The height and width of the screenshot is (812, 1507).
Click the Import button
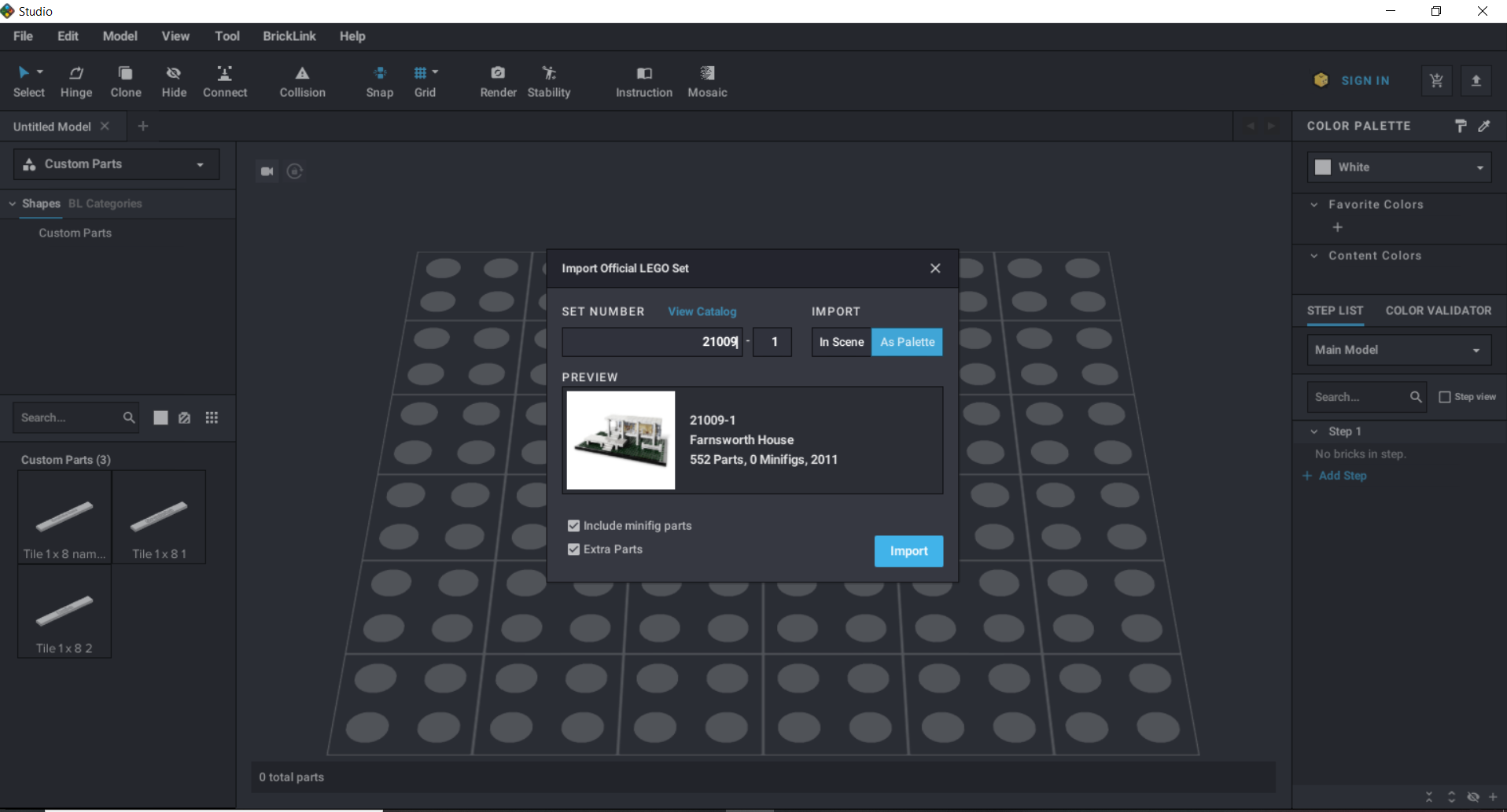[x=908, y=551]
